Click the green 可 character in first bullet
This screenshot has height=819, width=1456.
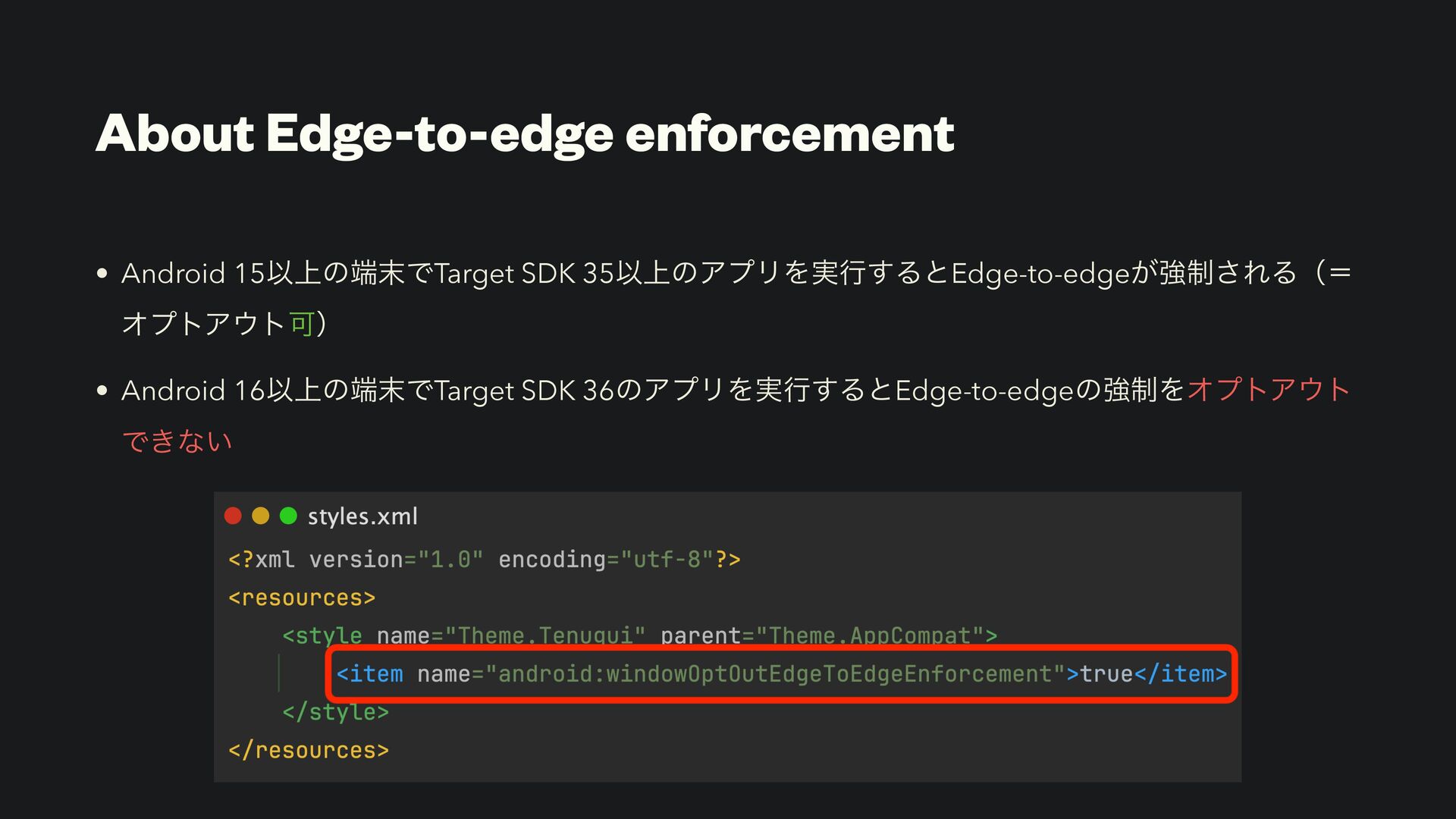tap(301, 324)
